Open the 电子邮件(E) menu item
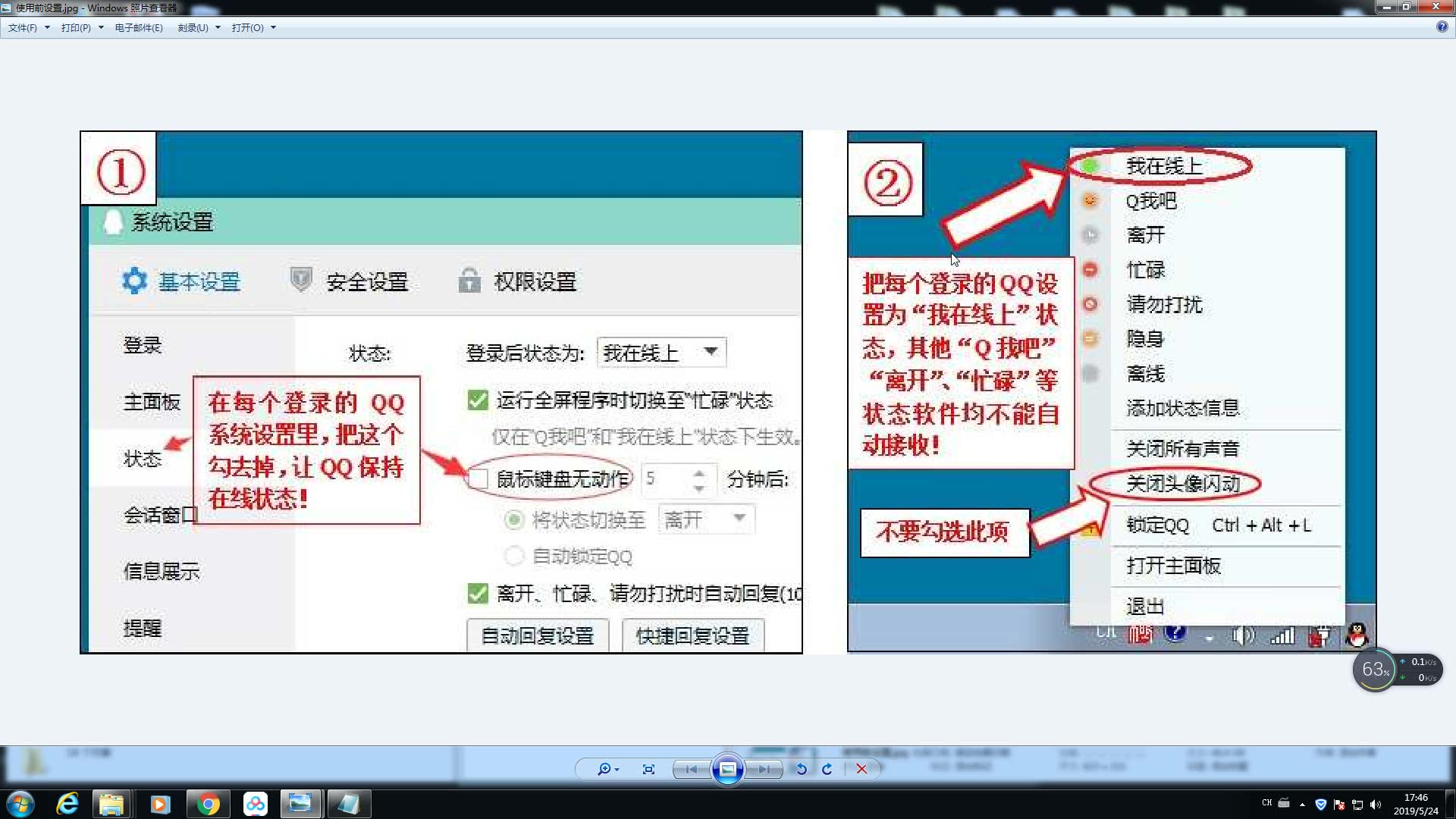This screenshot has height=819, width=1456. pyautogui.click(x=139, y=27)
